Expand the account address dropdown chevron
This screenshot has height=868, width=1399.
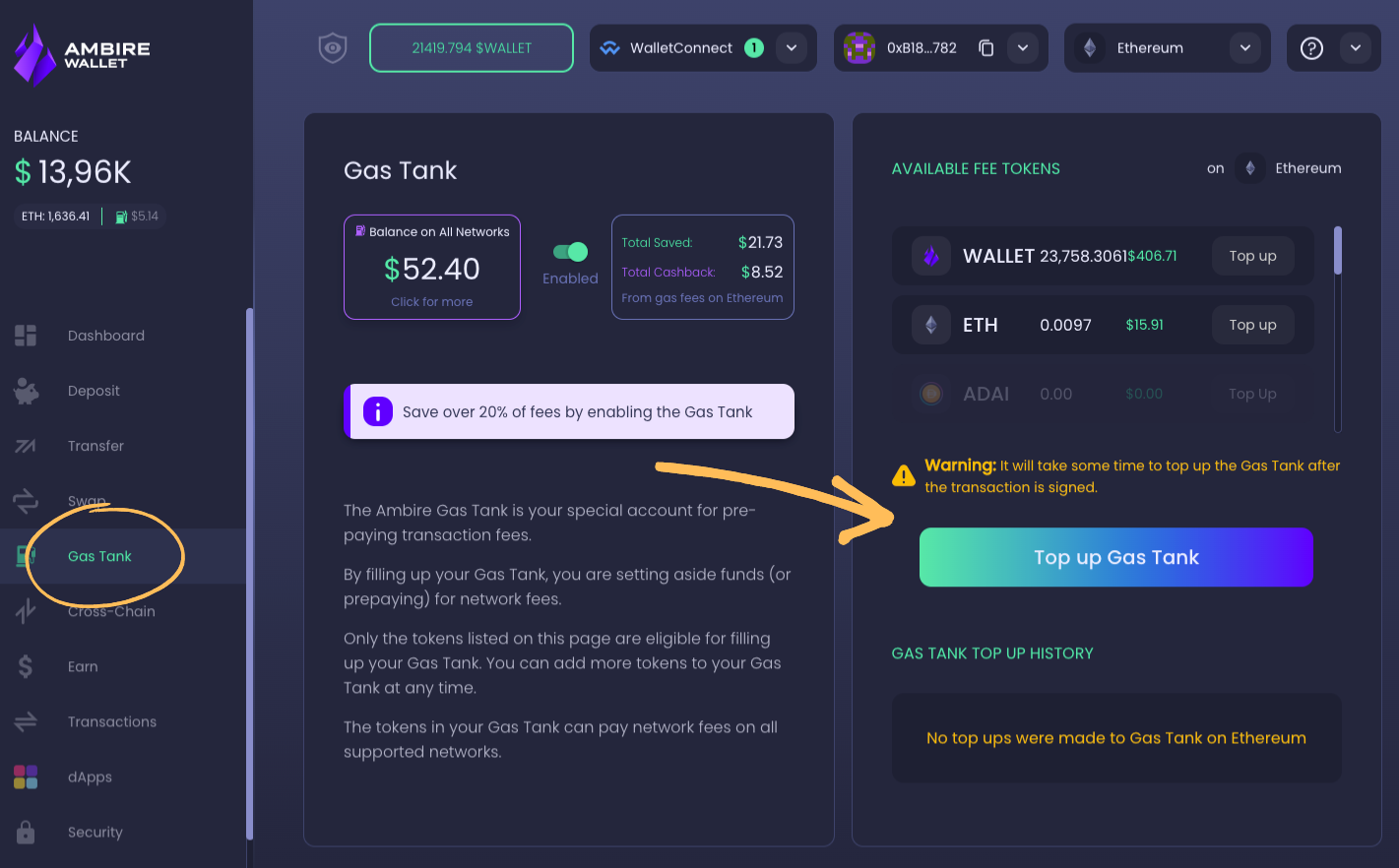1023,48
